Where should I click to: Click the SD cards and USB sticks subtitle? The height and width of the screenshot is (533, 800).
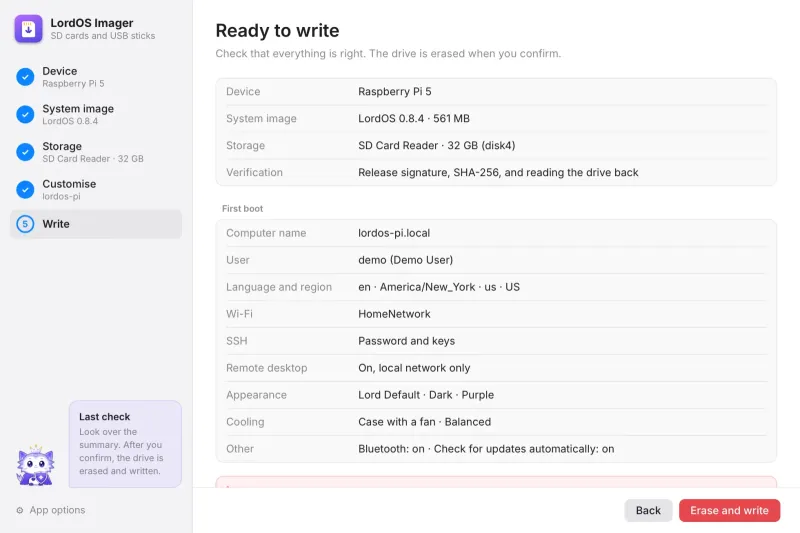[x=103, y=36]
